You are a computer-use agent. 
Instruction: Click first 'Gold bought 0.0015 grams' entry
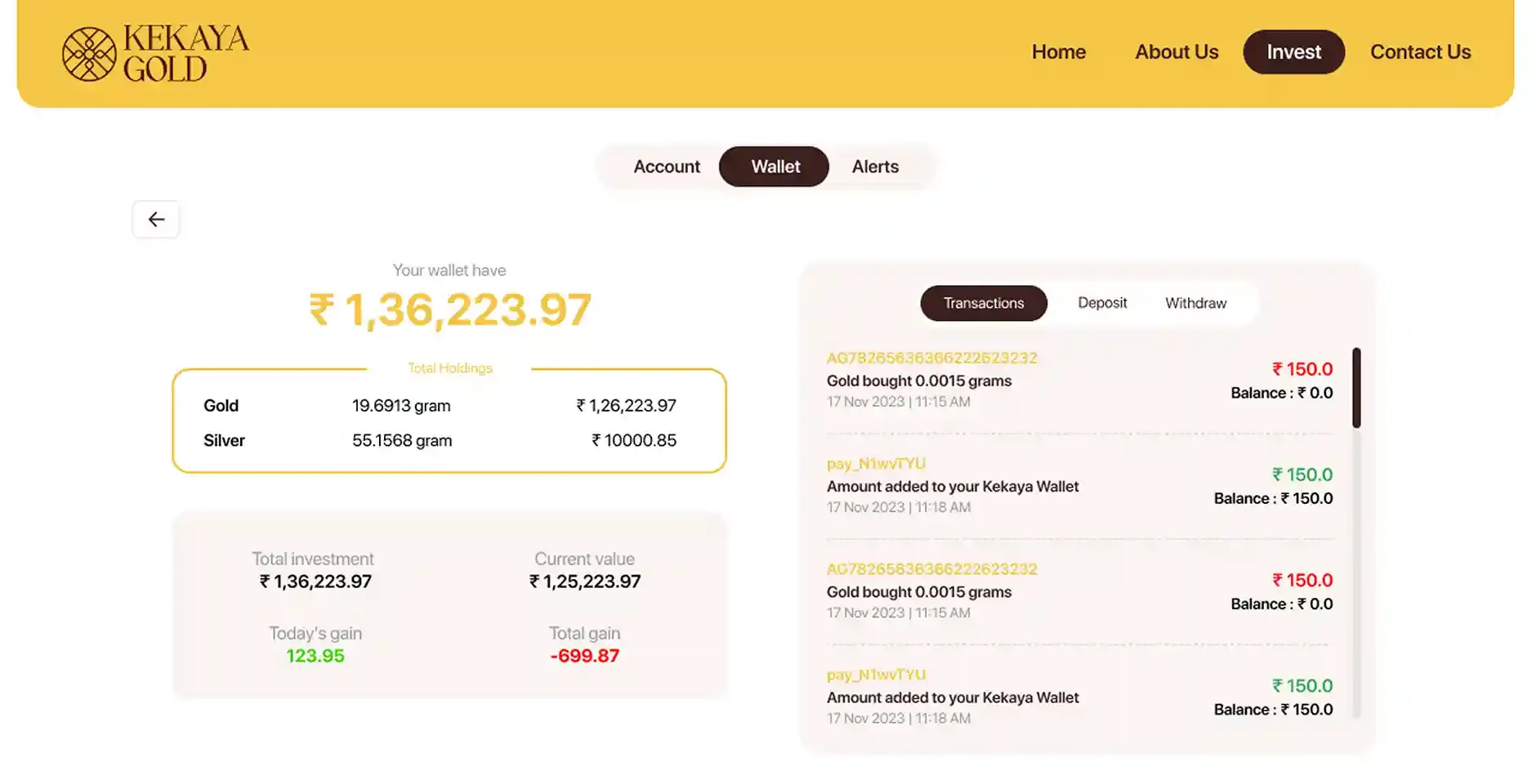point(919,381)
